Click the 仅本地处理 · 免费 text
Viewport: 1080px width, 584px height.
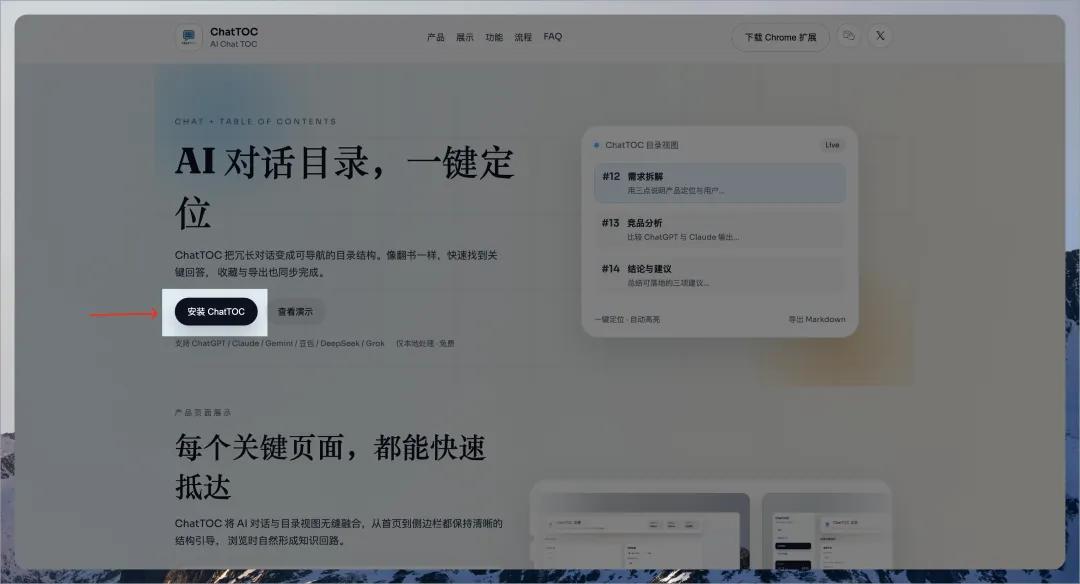425,343
